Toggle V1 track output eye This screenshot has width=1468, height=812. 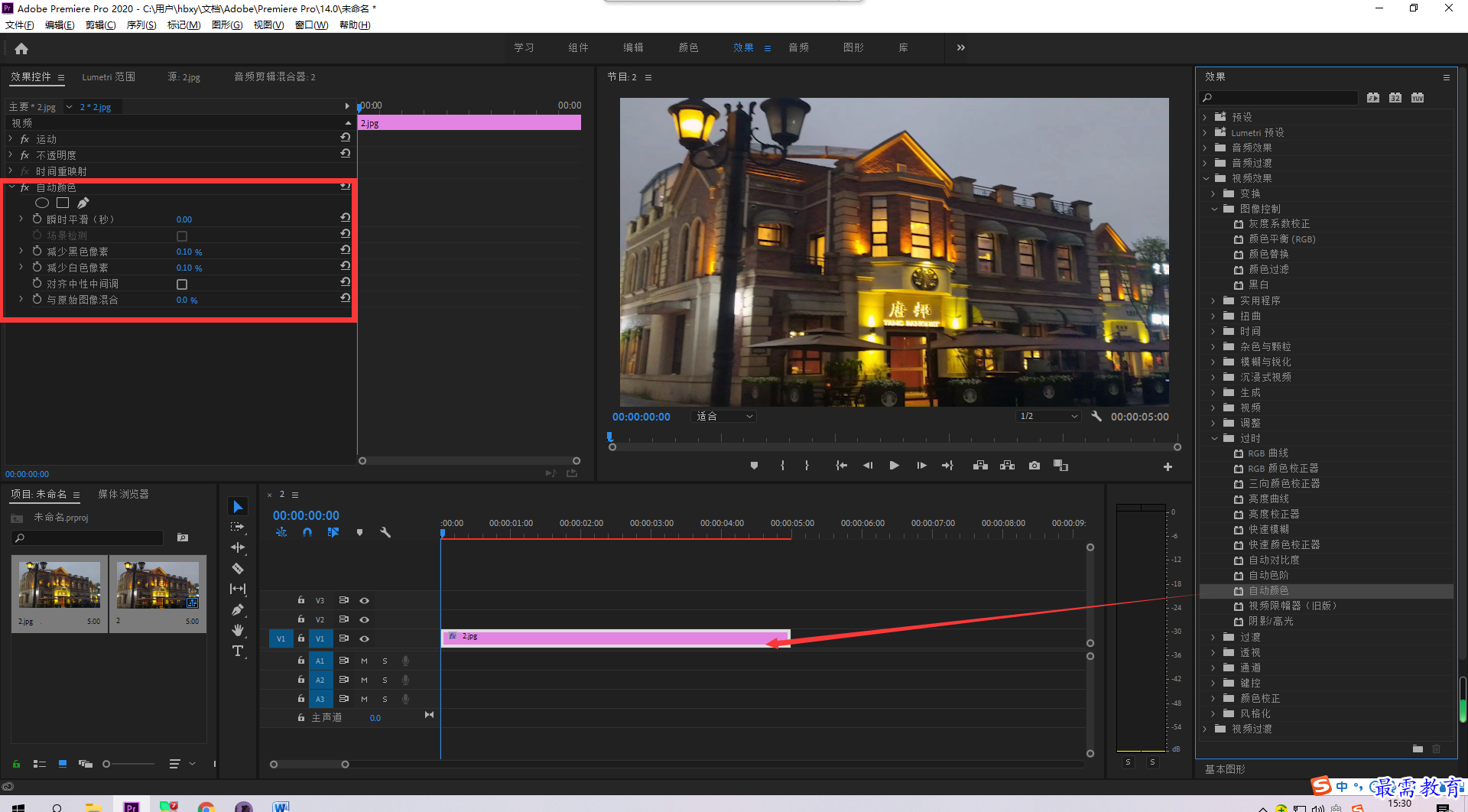tap(365, 638)
